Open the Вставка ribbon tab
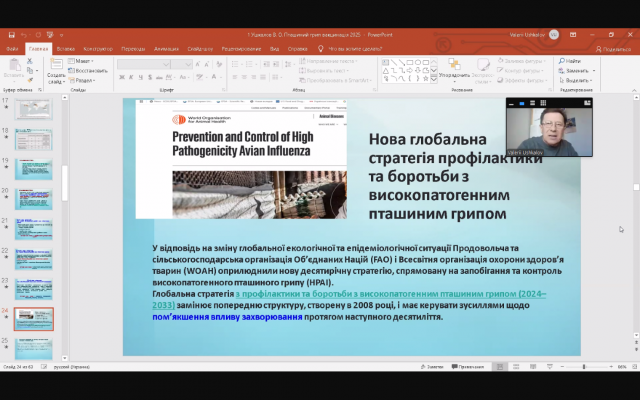 pyautogui.click(x=66, y=48)
